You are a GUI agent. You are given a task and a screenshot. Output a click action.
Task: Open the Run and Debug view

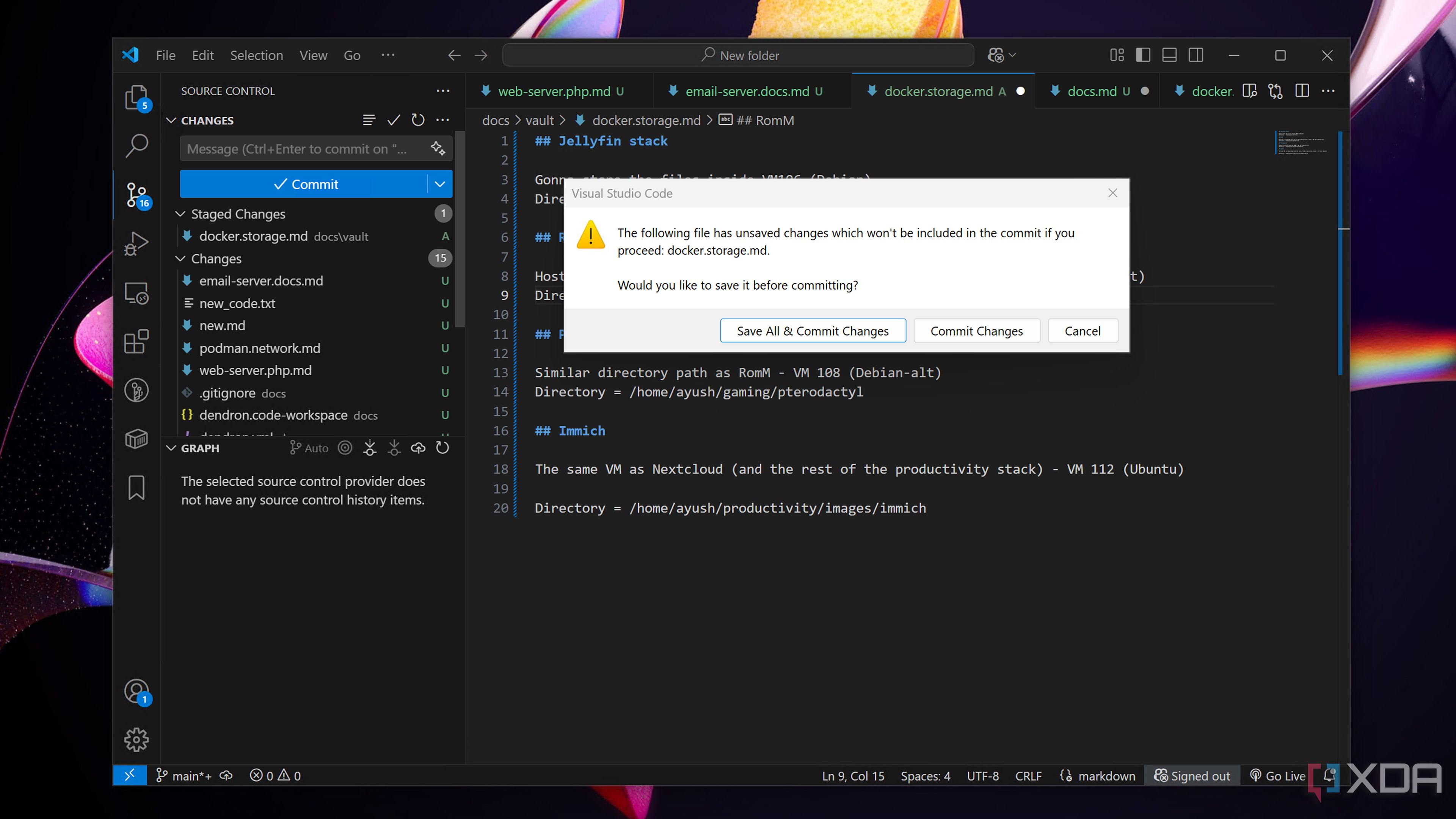click(136, 243)
